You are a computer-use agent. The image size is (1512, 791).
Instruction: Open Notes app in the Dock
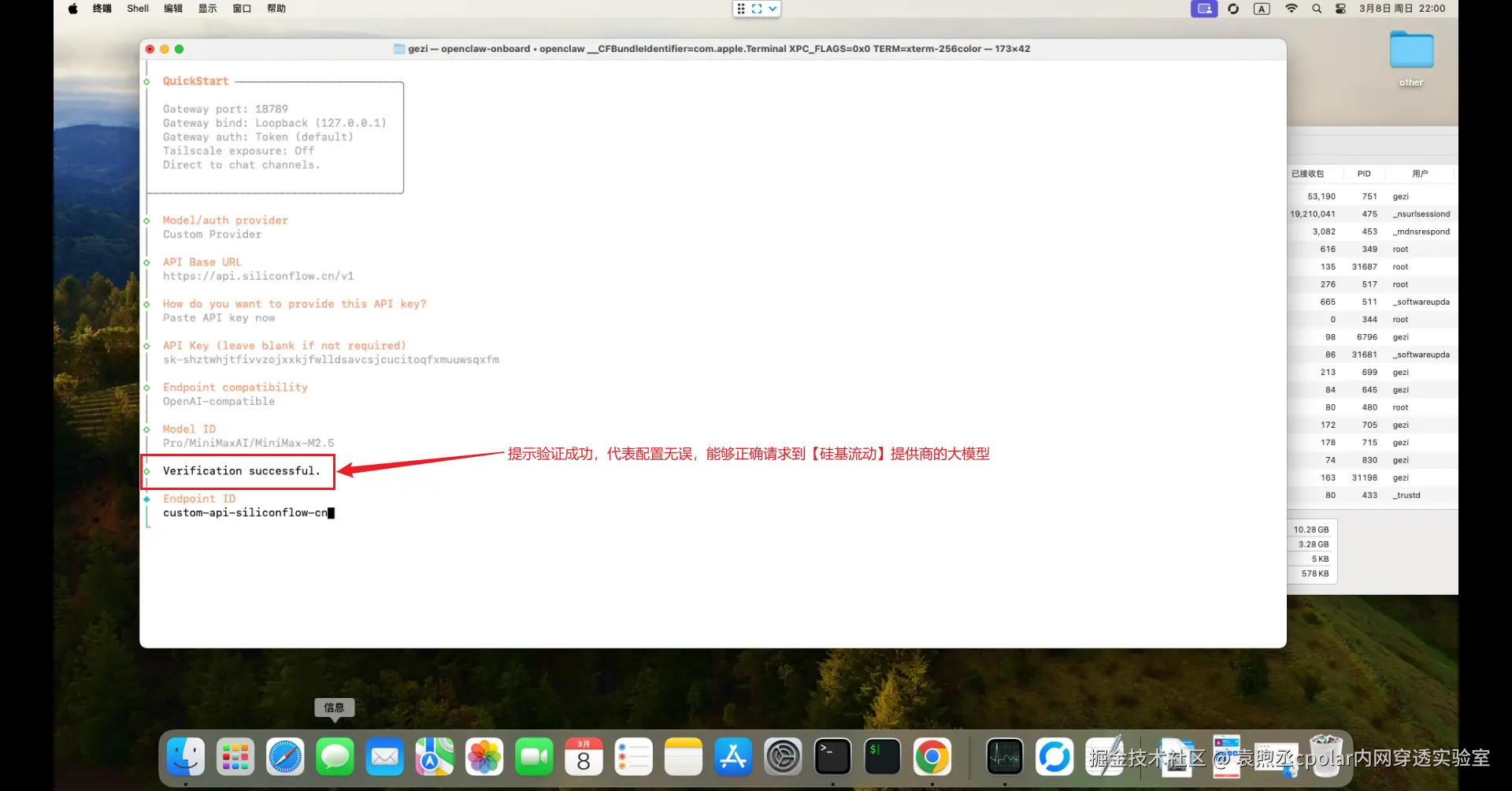pyautogui.click(x=684, y=757)
